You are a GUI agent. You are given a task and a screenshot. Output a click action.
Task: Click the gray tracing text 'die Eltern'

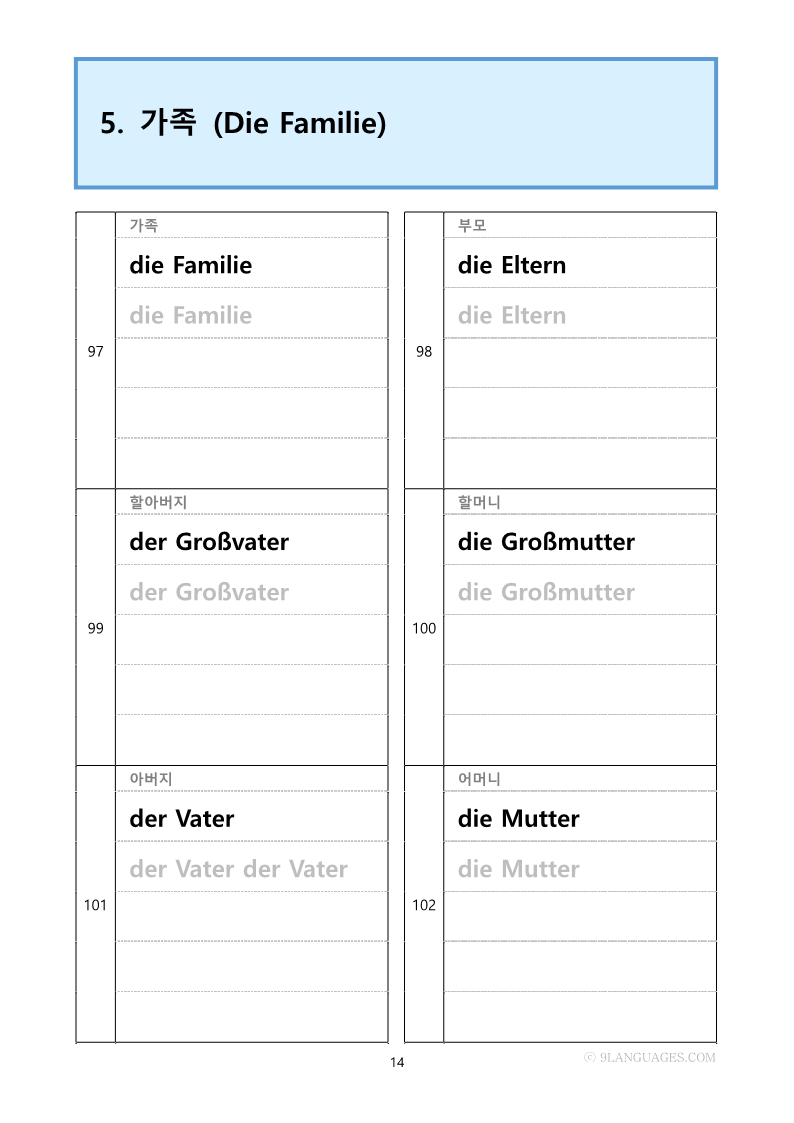[x=511, y=315]
